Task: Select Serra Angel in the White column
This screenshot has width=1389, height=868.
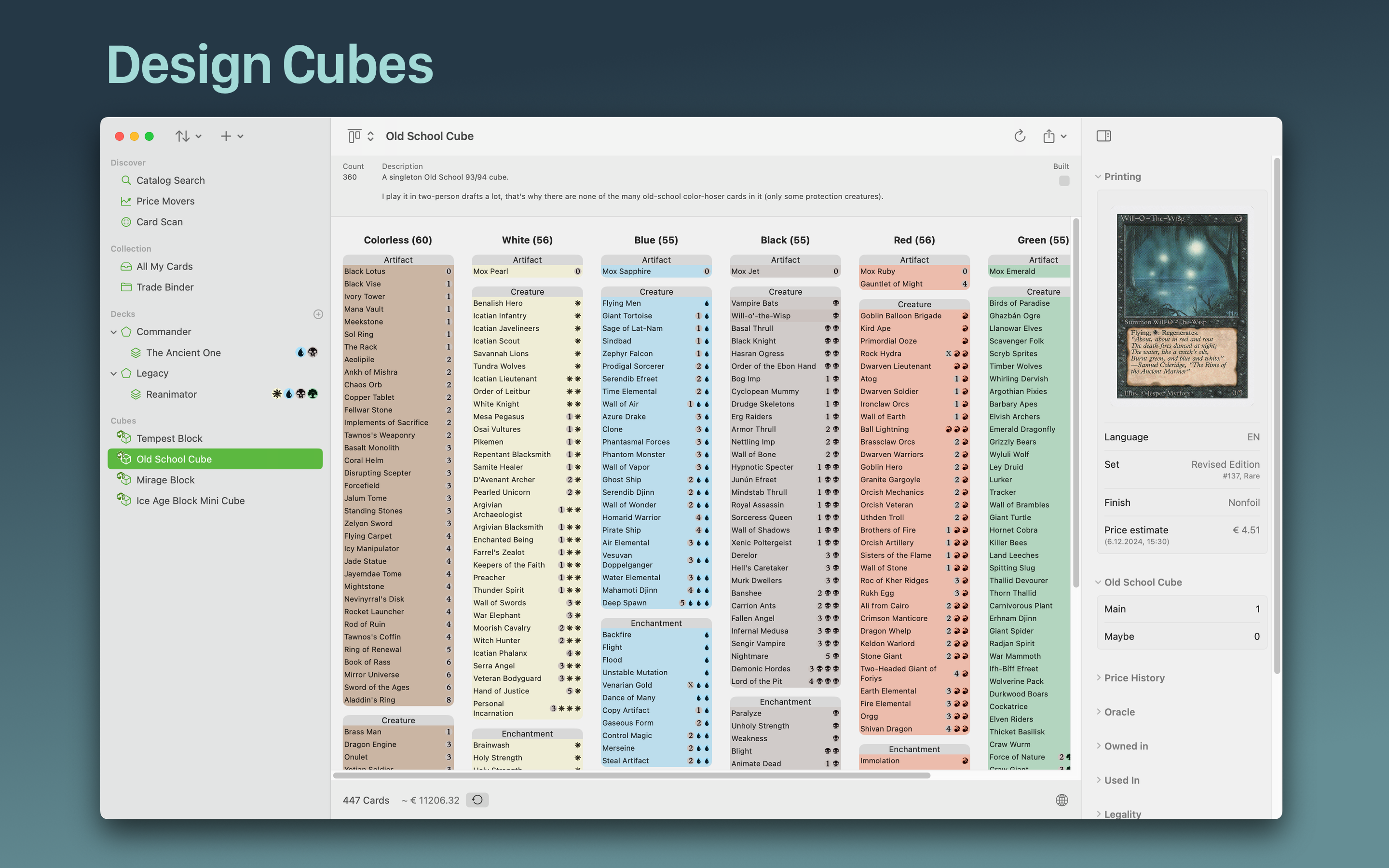Action: click(x=527, y=666)
